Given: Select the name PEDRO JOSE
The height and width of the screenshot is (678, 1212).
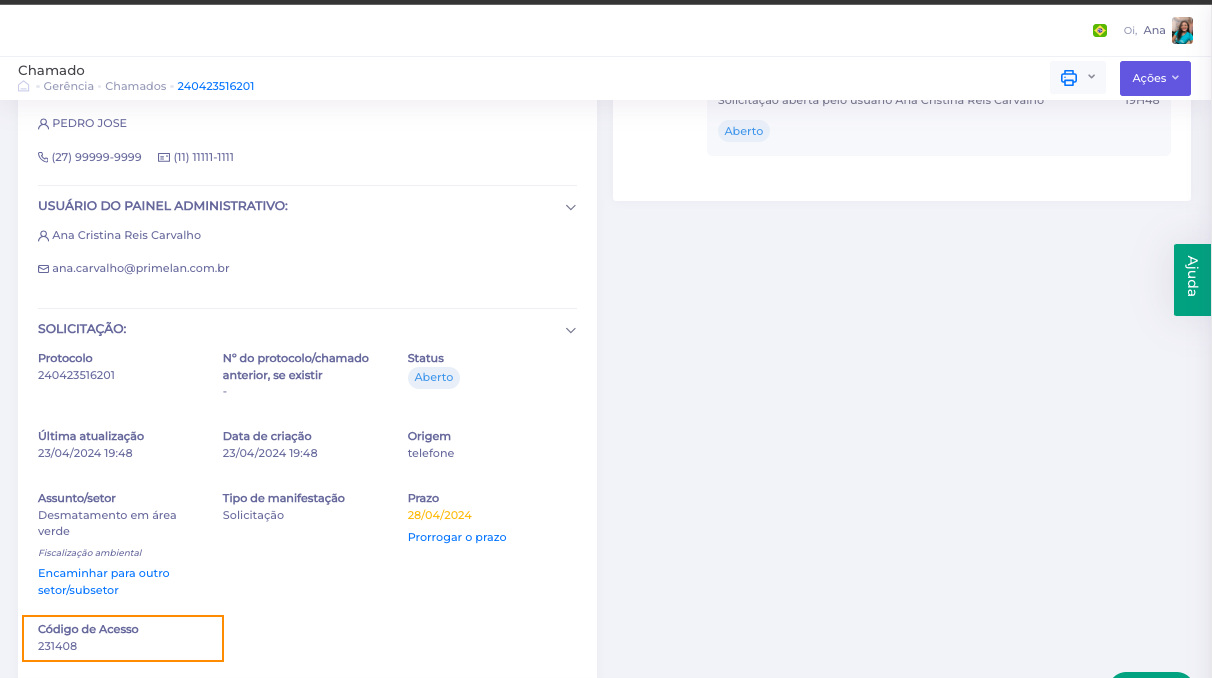Looking at the screenshot, I should (x=90, y=123).
